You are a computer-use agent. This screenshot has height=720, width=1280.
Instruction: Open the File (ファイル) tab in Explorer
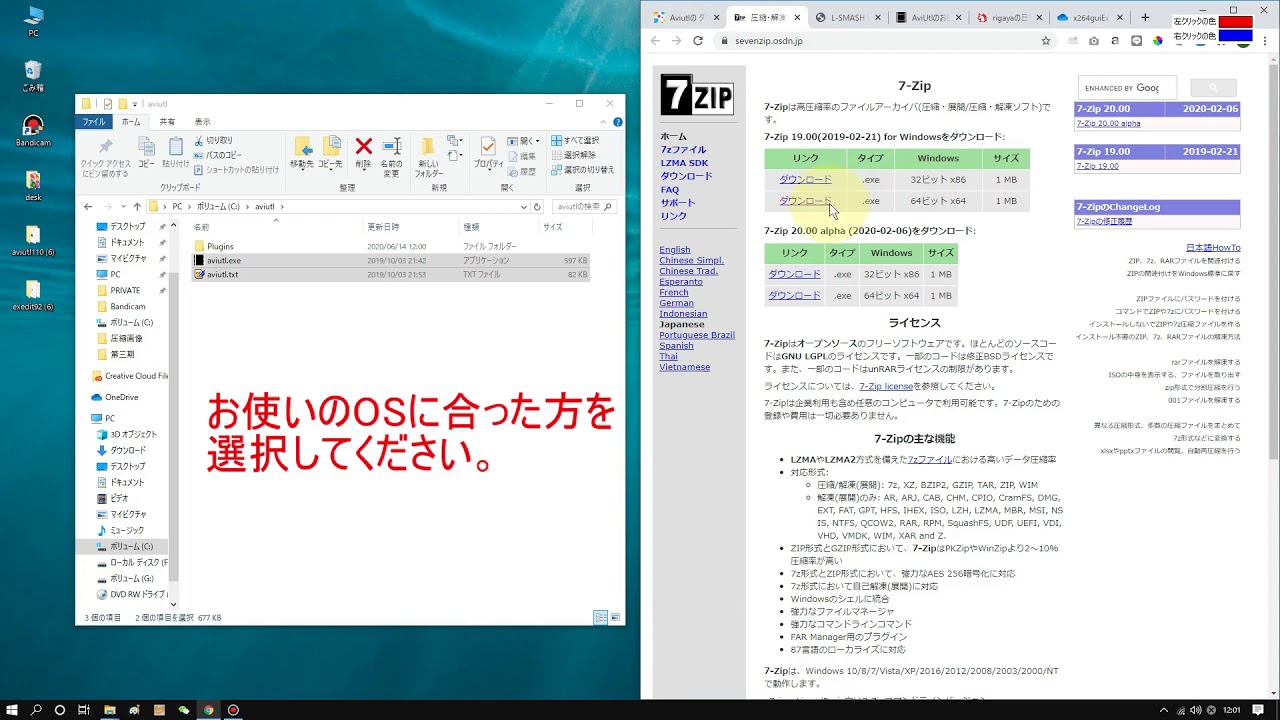click(94, 122)
